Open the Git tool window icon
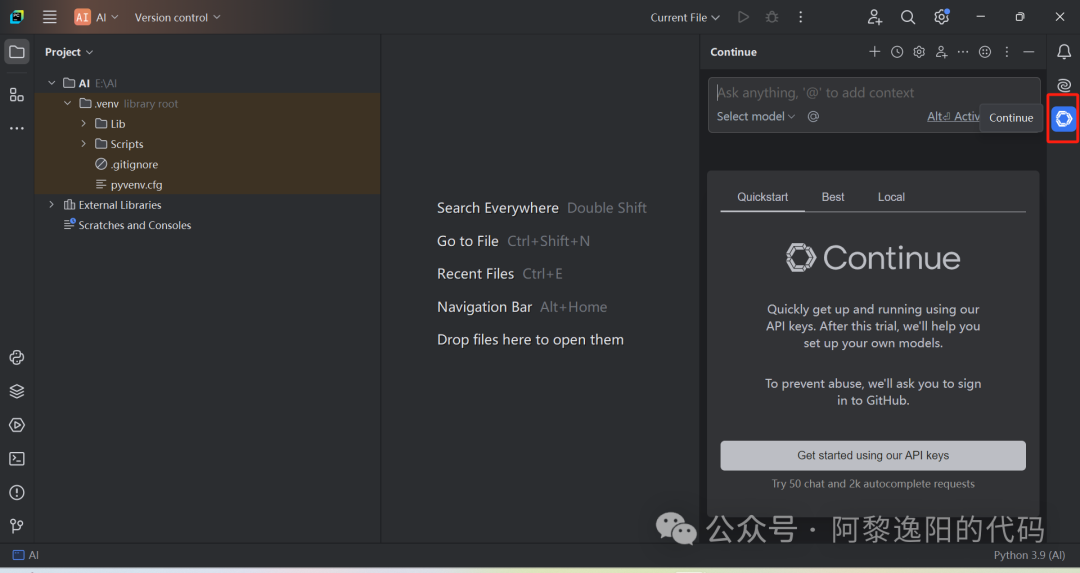Viewport: 1080px width, 573px height. [x=17, y=526]
